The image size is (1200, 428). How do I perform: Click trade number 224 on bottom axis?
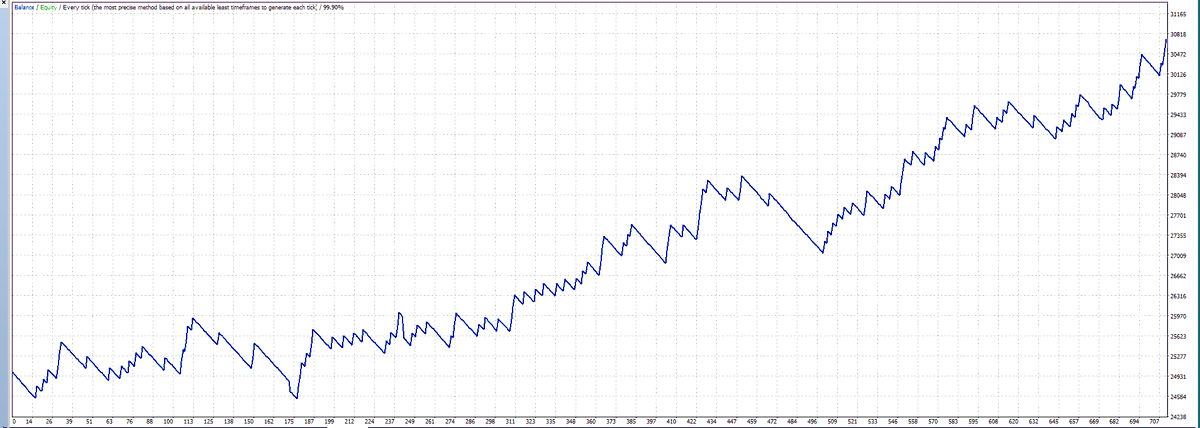[370, 422]
